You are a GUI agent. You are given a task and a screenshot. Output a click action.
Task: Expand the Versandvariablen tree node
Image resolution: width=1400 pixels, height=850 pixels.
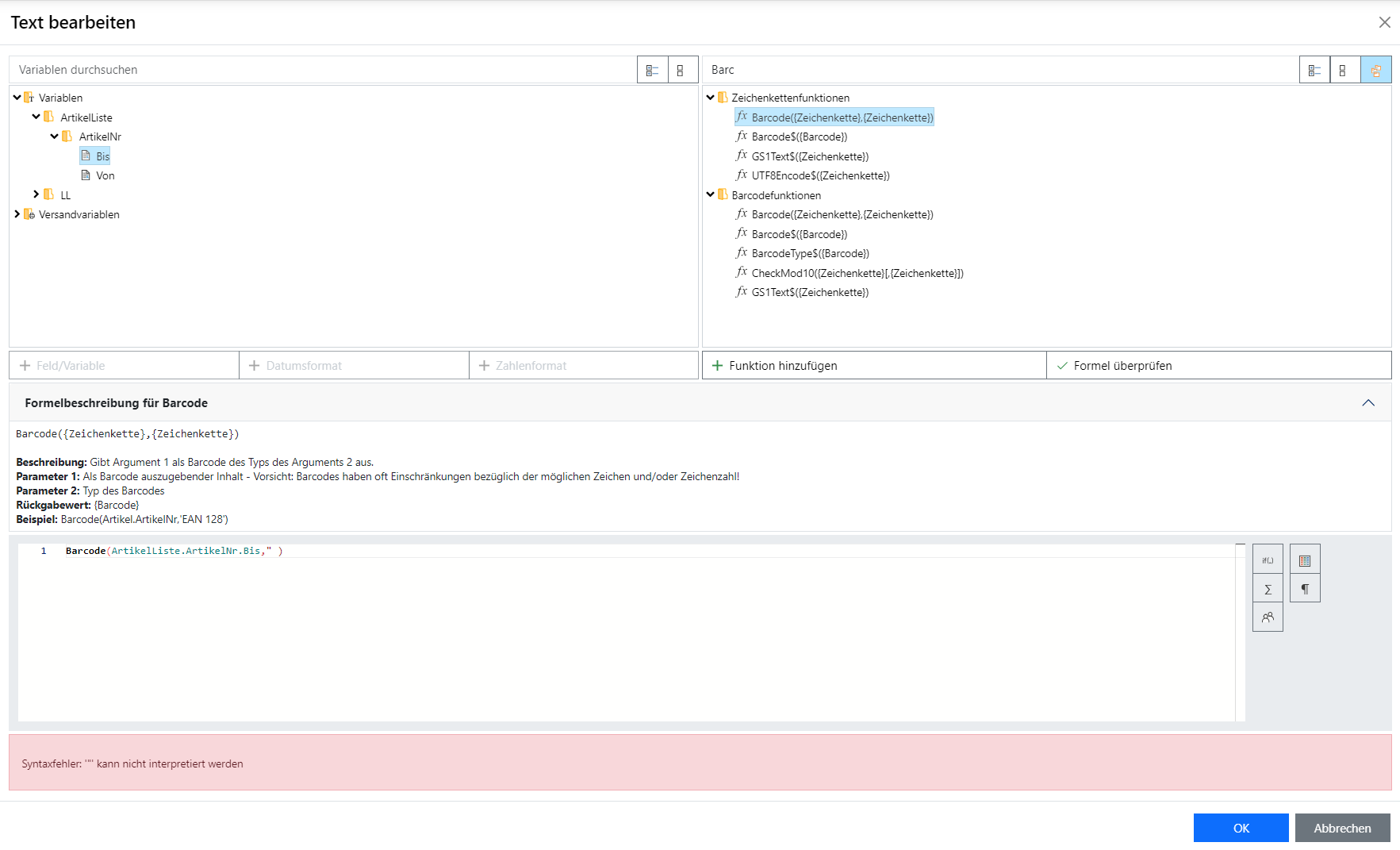[x=17, y=214]
